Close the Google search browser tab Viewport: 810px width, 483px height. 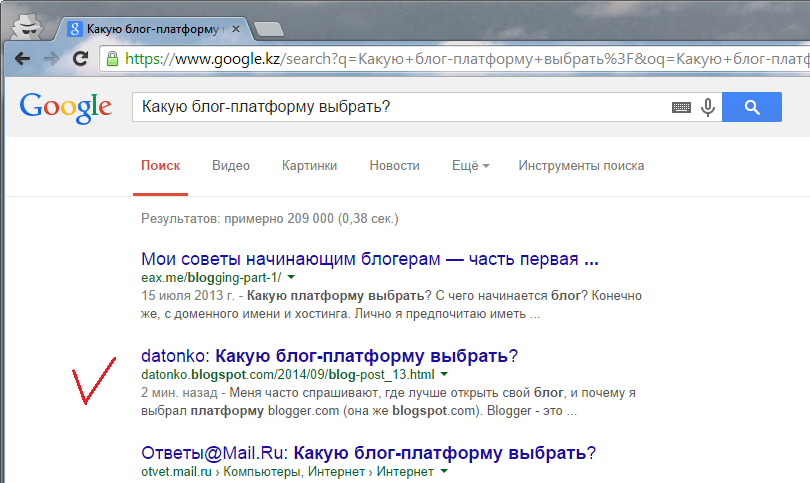tap(236, 29)
